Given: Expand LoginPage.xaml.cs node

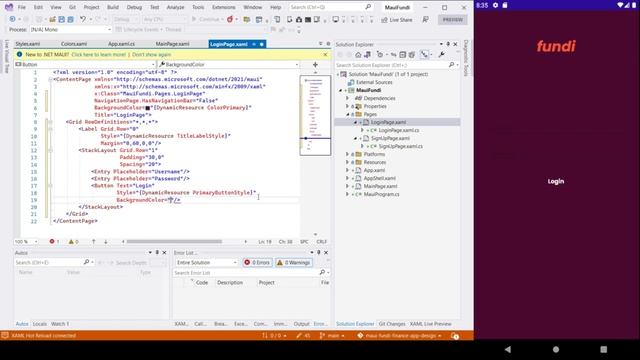Looking at the screenshot, I should point(362,130).
